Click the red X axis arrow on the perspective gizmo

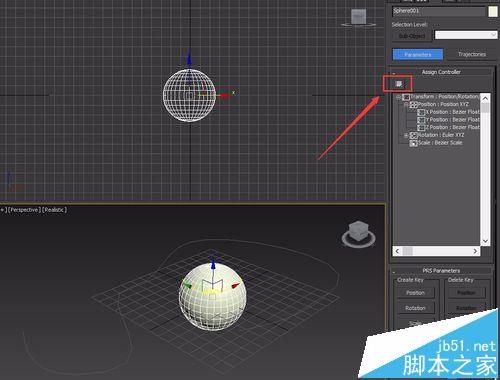[236, 286]
